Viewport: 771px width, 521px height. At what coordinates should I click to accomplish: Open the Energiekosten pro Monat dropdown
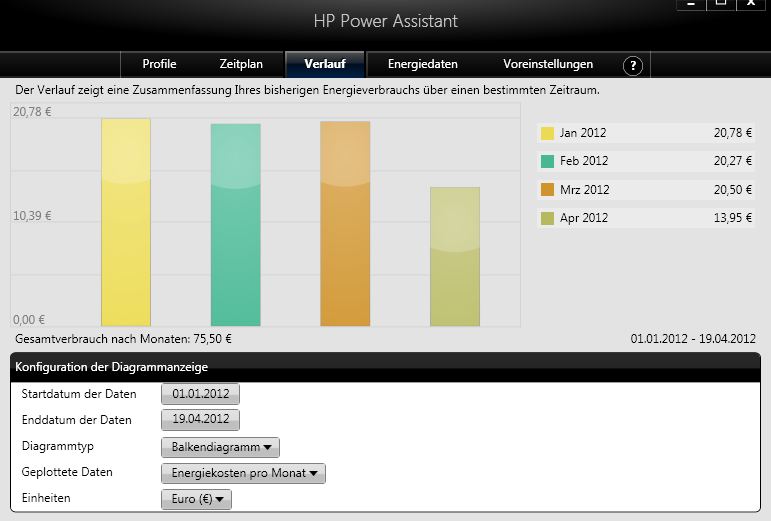point(243,473)
